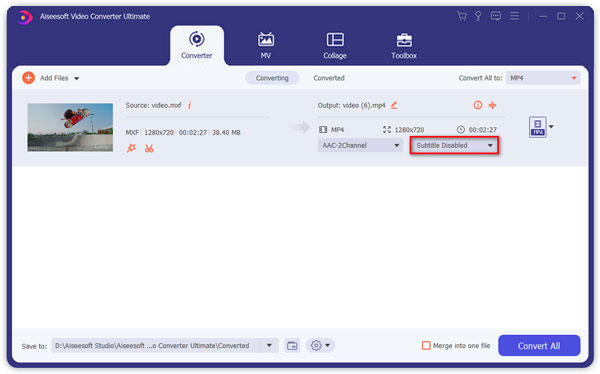This screenshot has width=600, height=374.
Task: Open the shopping cart icon
Action: tap(462, 16)
